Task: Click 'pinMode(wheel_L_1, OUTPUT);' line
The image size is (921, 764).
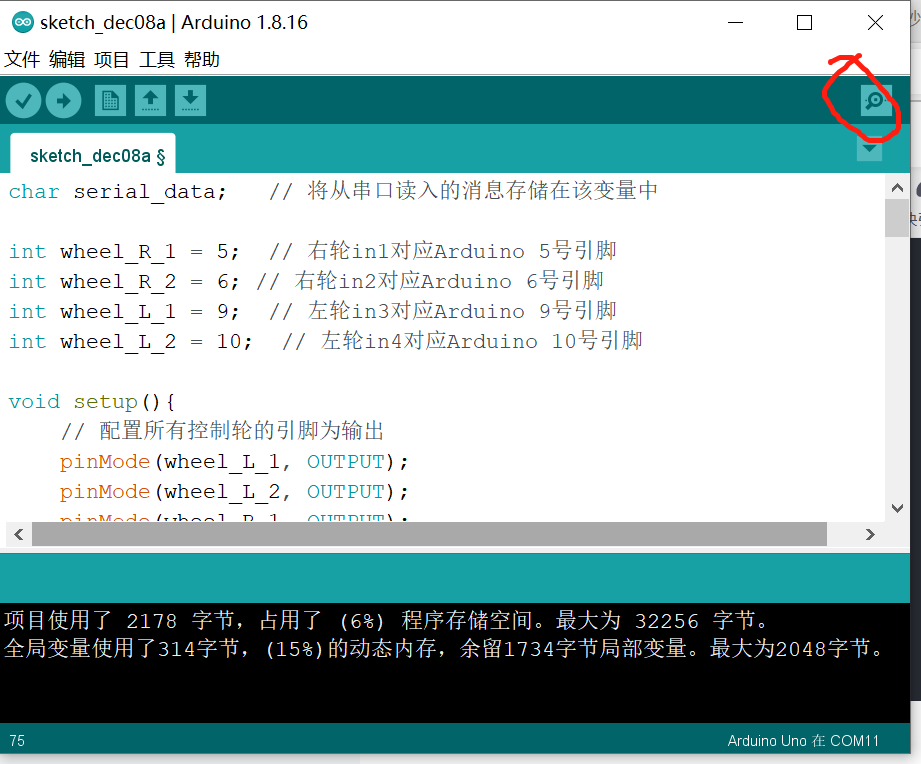Action: click(x=234, y=462)
